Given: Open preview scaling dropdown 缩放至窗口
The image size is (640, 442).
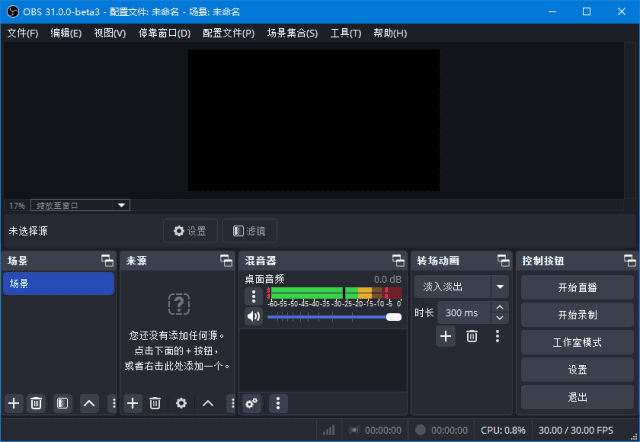Looking at the screenshot, I should [x=80, y=205].
